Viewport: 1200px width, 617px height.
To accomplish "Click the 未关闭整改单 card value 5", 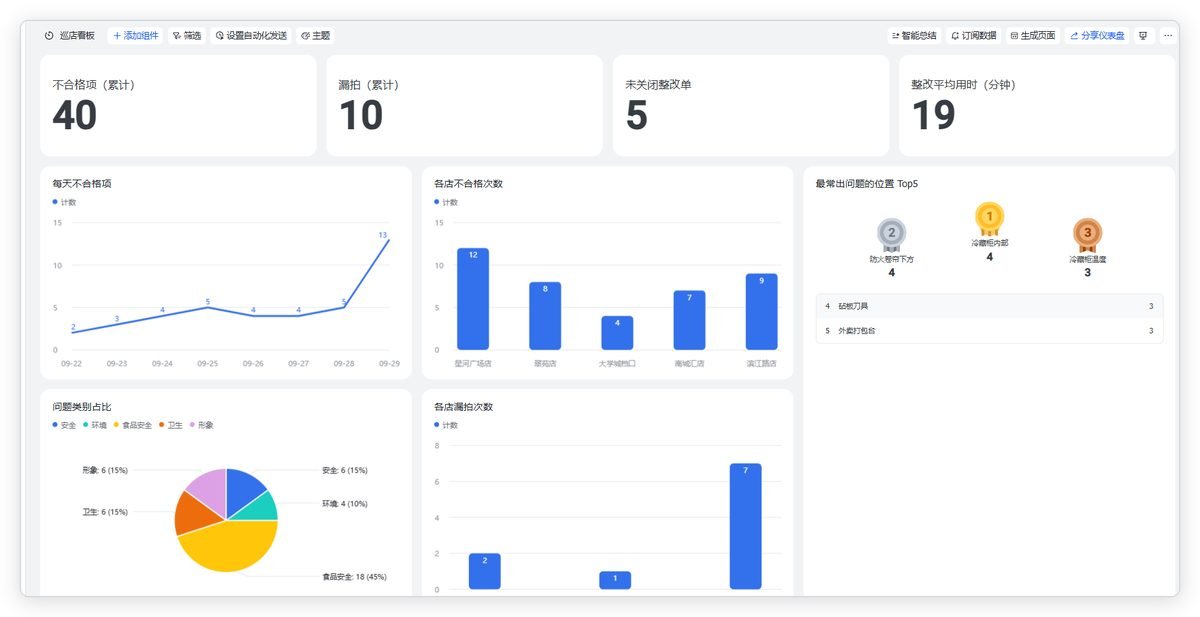I will click(637, 116).
